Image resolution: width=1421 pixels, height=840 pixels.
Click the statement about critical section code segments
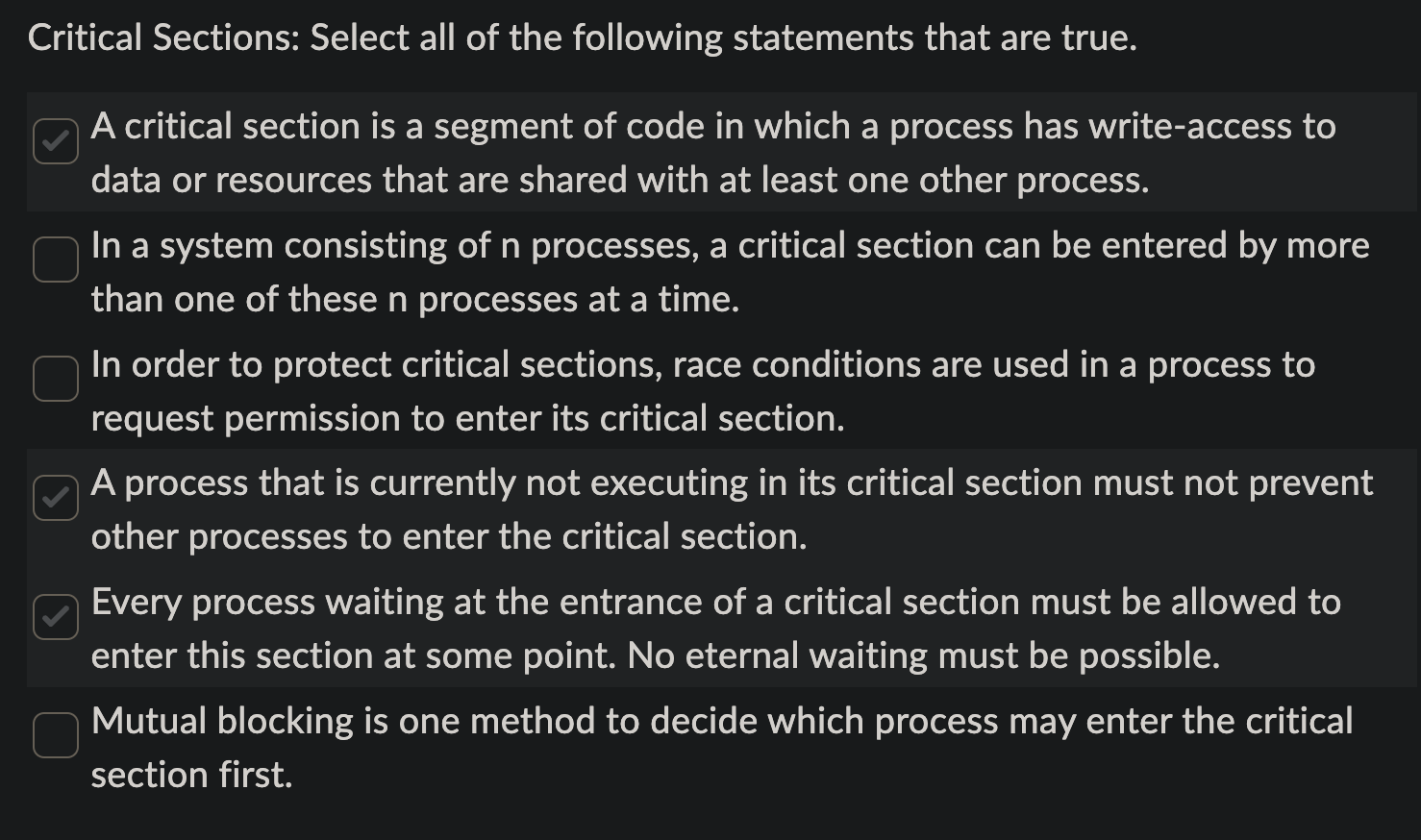coord(711,152)
